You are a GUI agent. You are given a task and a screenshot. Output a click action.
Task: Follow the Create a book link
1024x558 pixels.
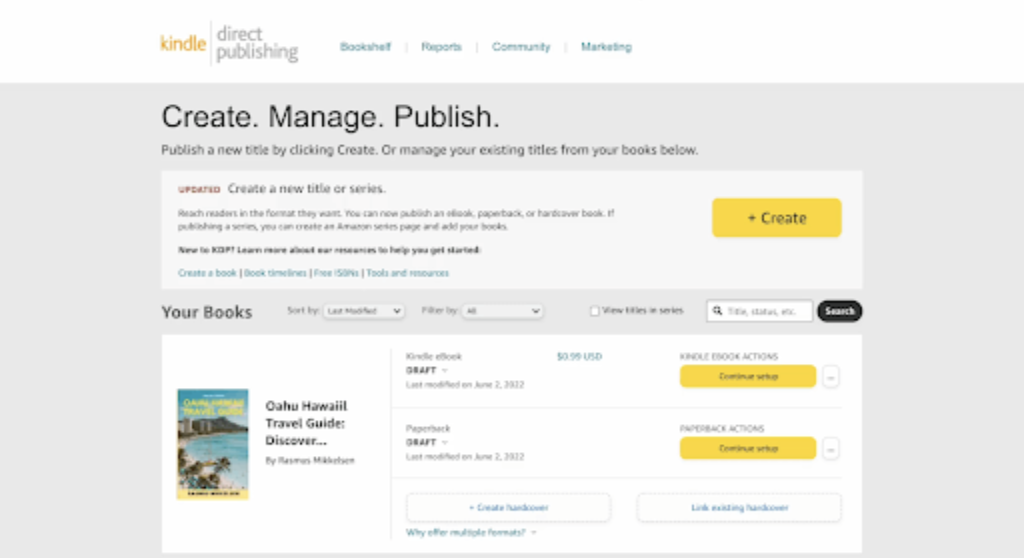(207, 273)
